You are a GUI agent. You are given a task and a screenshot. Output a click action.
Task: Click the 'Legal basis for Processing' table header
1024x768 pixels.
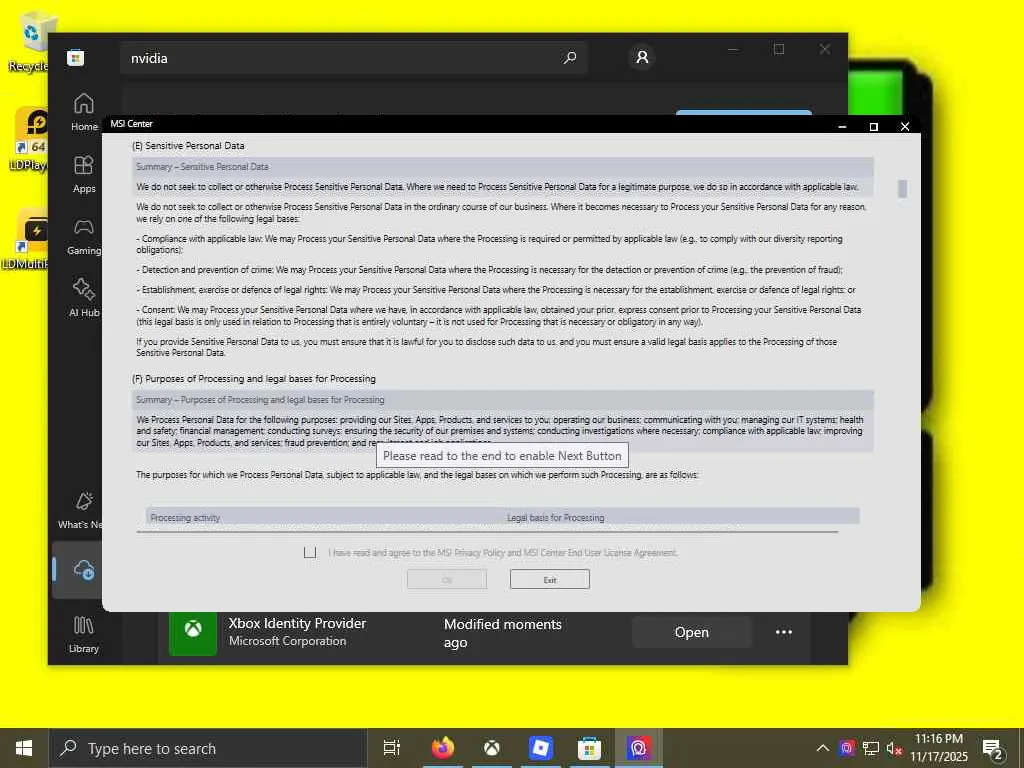coord(556,518)
